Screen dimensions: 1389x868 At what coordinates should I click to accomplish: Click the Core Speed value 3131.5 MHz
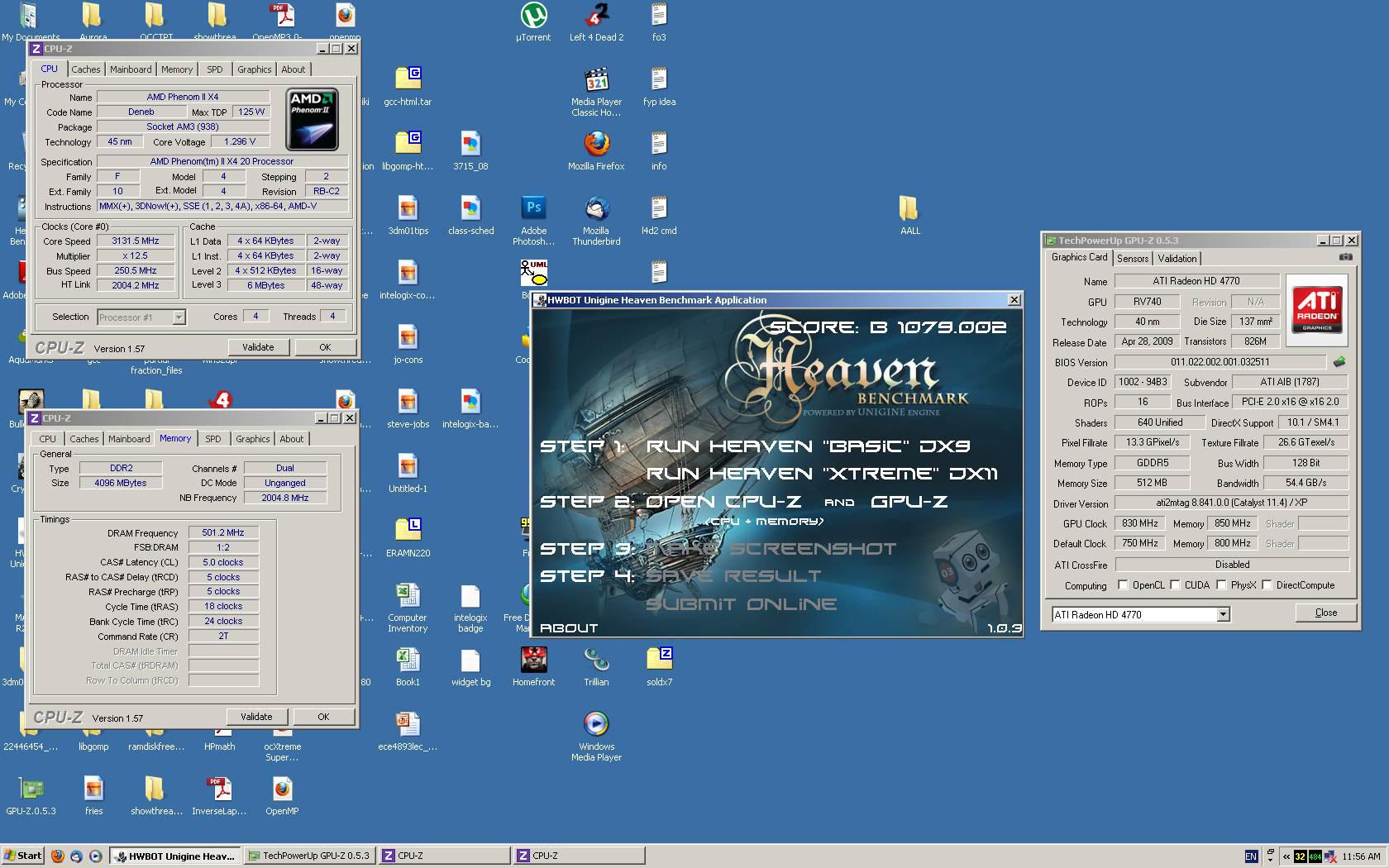click(136, 241)
